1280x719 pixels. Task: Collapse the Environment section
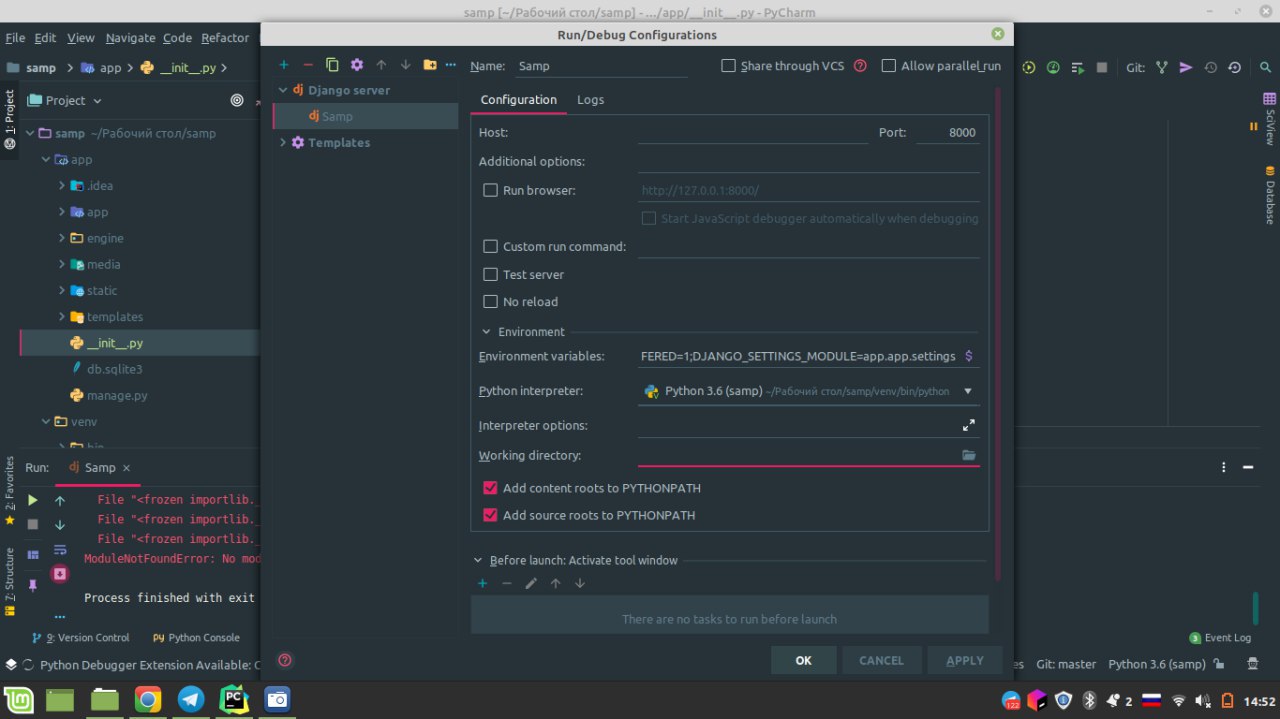(x=487, y=332)
